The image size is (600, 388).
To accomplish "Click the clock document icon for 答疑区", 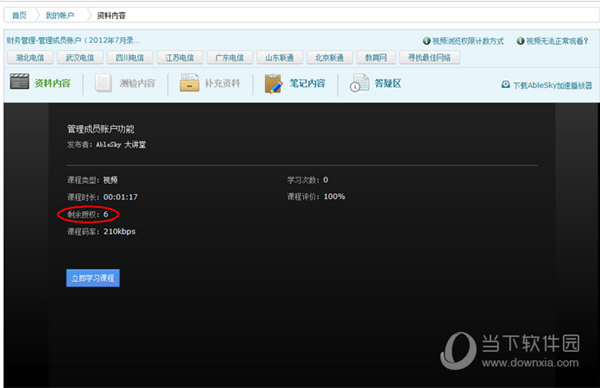I will (359, 83).
